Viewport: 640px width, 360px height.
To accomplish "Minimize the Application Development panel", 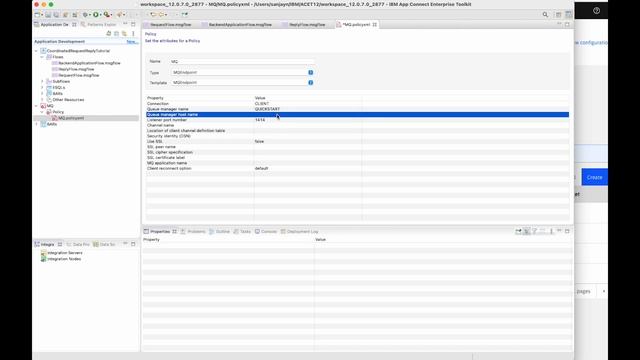I will [125, 24].
